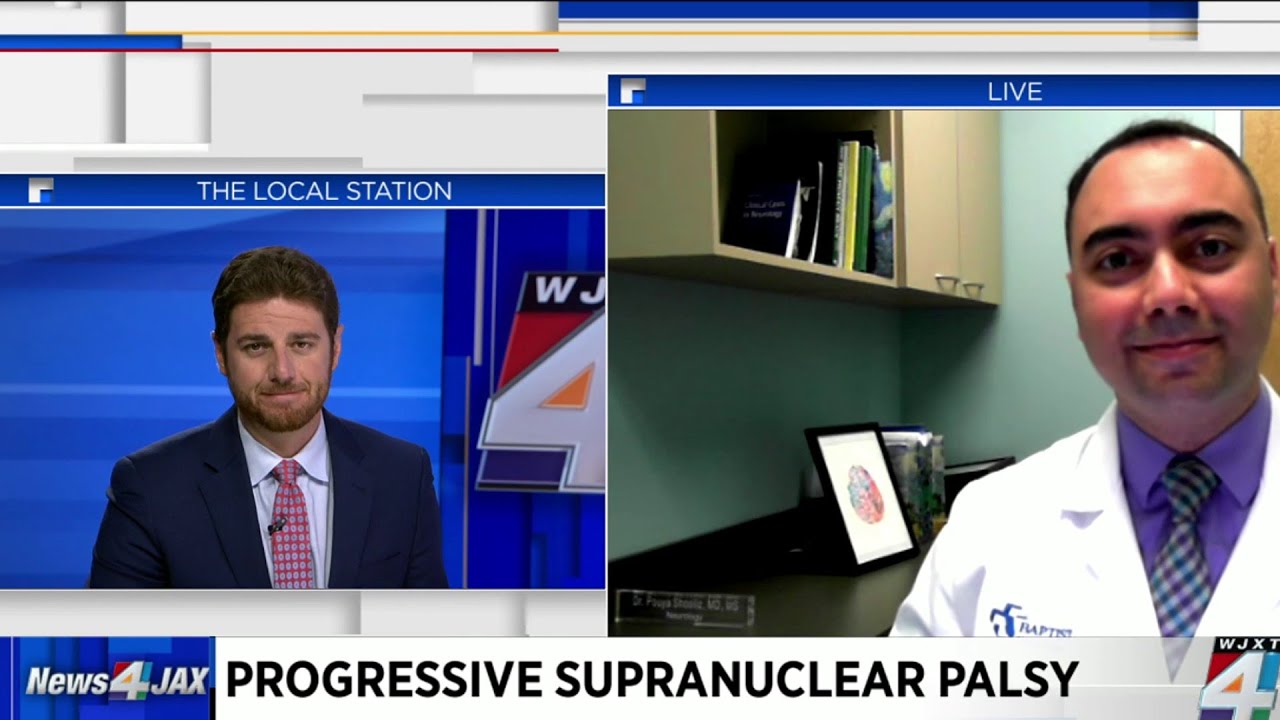Click the anchor's video feed
The width and height of the screenshot is (1280, 720).
(x=302, y=398)
